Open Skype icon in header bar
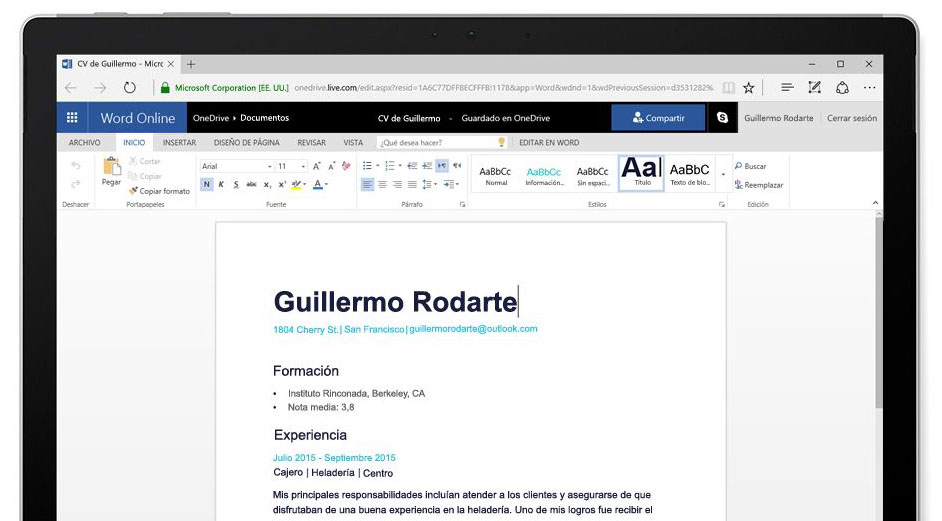 (722, 118)
